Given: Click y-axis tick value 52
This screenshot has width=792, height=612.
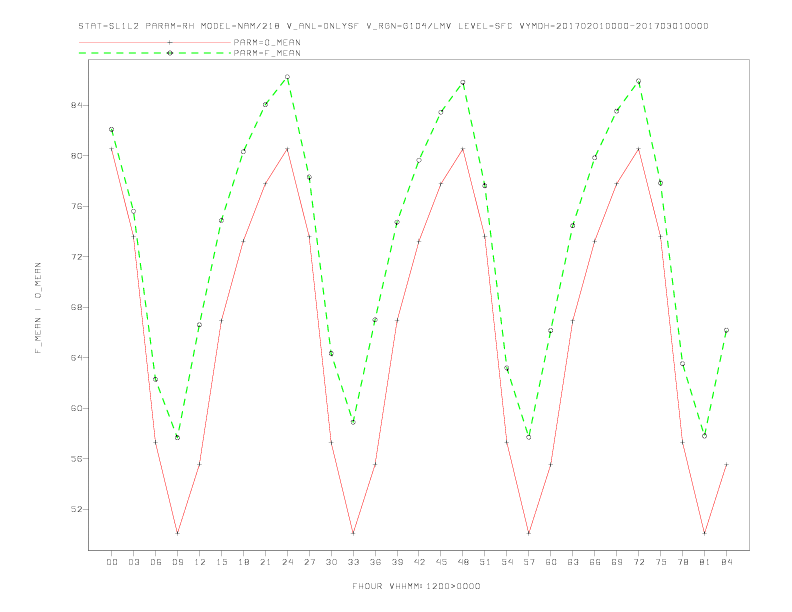Looking at the screenshot, I should [x=77, y=509].
